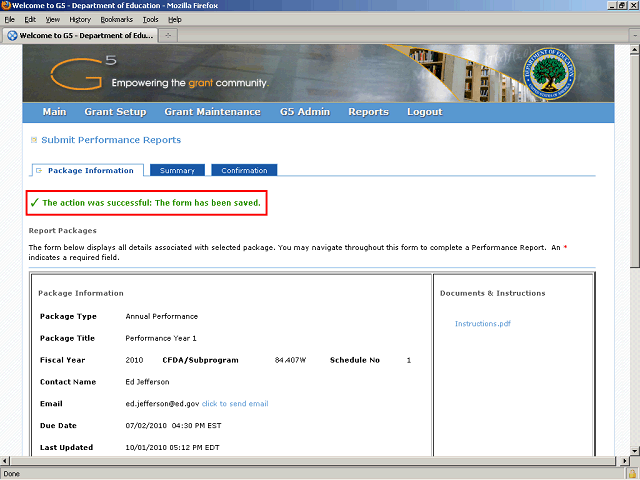The width and height of the screenshot is (640, 480).
Task: Click the email address ed.jefferson@ed.gov
Action: click(x=162, y=404)
